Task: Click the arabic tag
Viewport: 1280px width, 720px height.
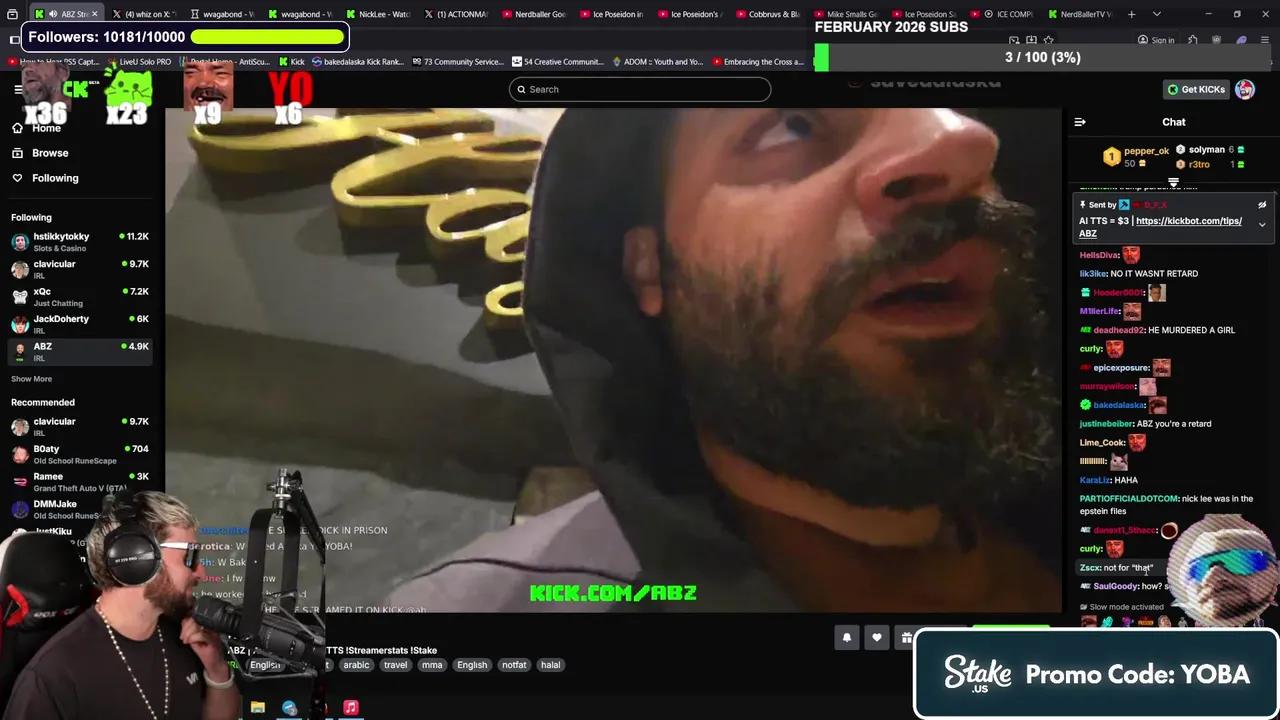Action: click(x=356, y=665)
